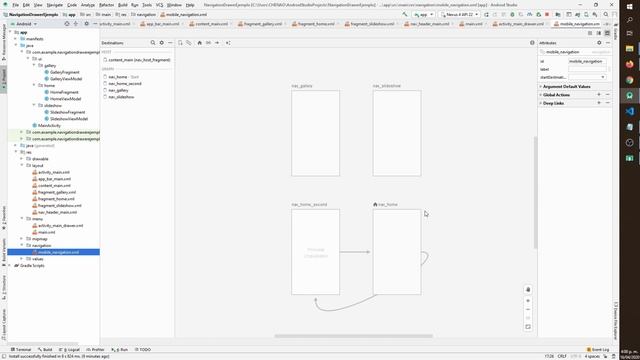Click the Add Action arrow icon
This screenshot has height=360, width=640.
[217, 43]
